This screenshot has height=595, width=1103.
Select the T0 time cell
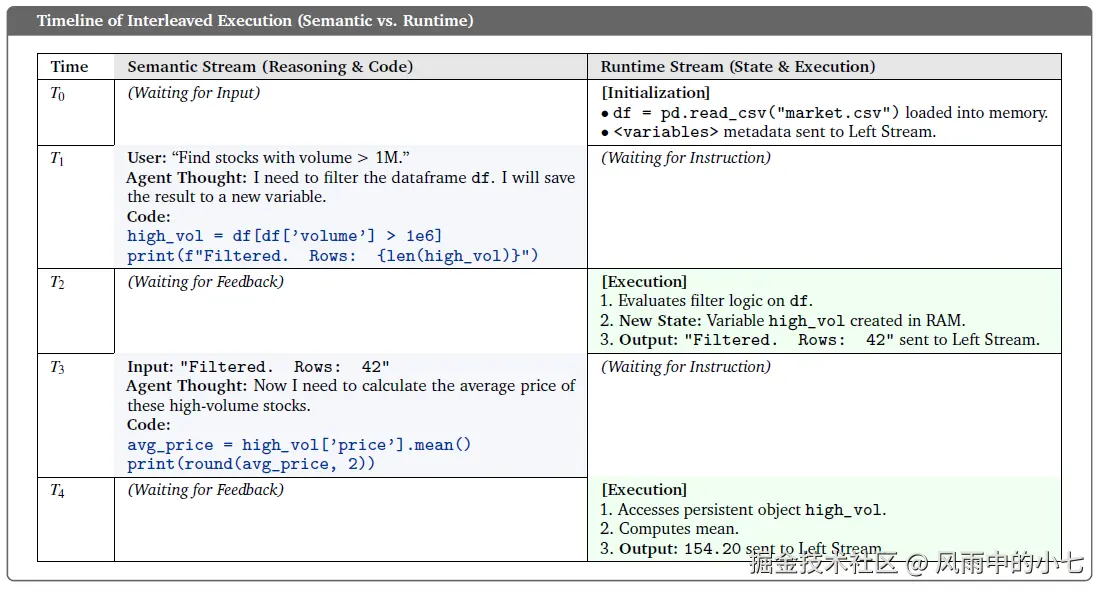coord(58,94)
